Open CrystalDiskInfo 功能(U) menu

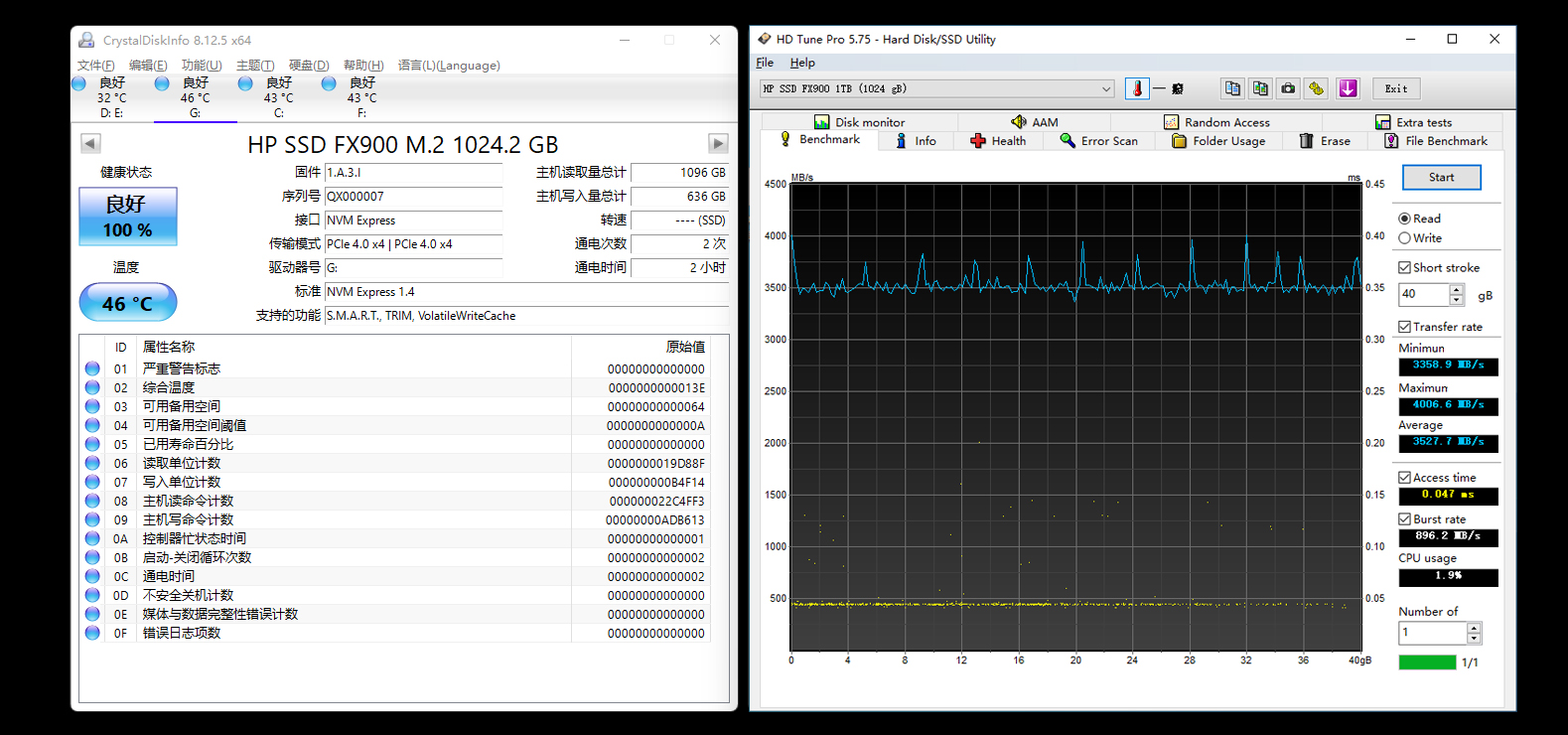coord(202,66)
